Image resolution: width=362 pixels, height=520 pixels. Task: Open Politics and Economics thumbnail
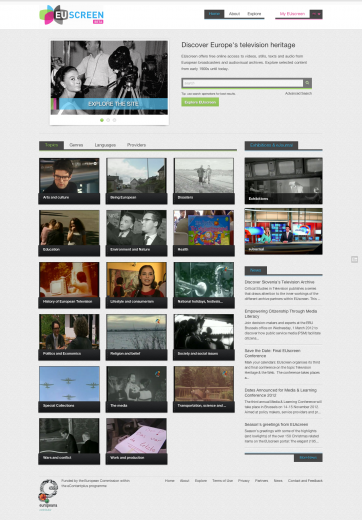click(69, 337)
